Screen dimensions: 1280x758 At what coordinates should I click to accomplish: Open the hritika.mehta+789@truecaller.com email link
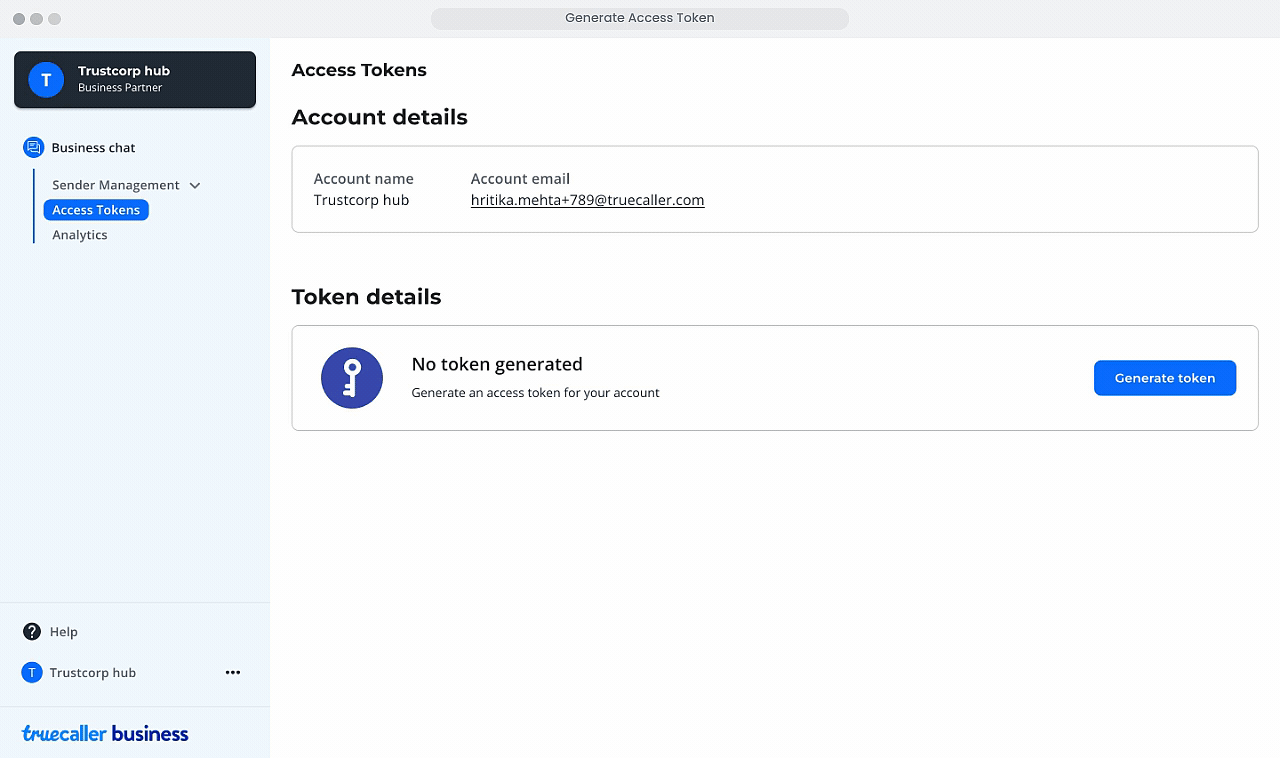coord(587,200)
